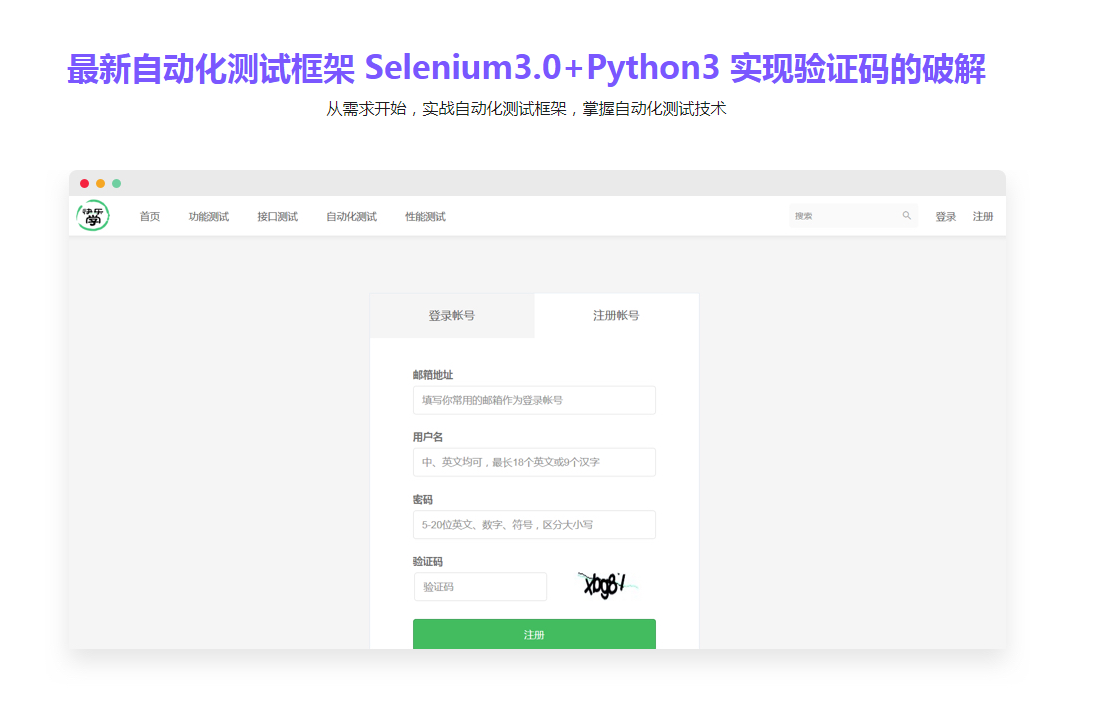Switch to the 注册帐号 tab
The width and height of the screenshot is (1093, 719).
coord(616,315)
